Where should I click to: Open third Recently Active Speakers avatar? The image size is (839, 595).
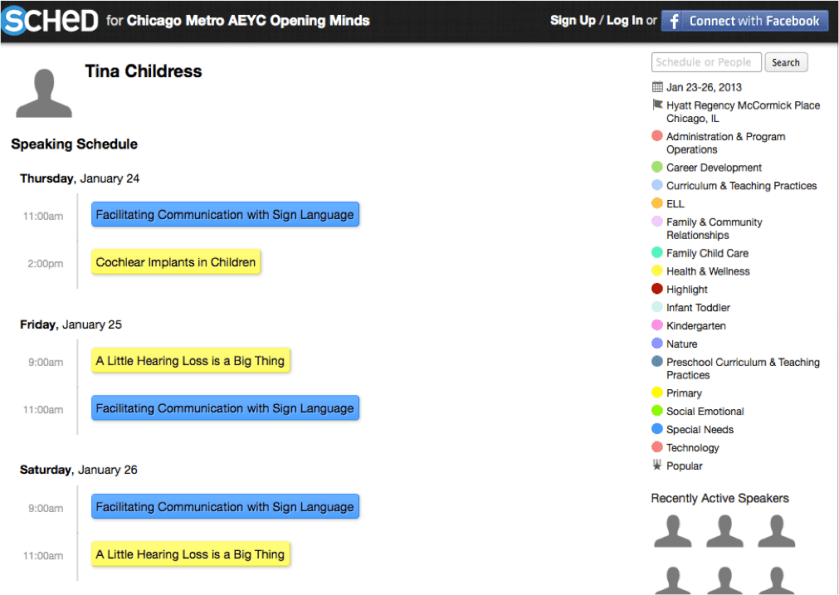click(776, 532)
